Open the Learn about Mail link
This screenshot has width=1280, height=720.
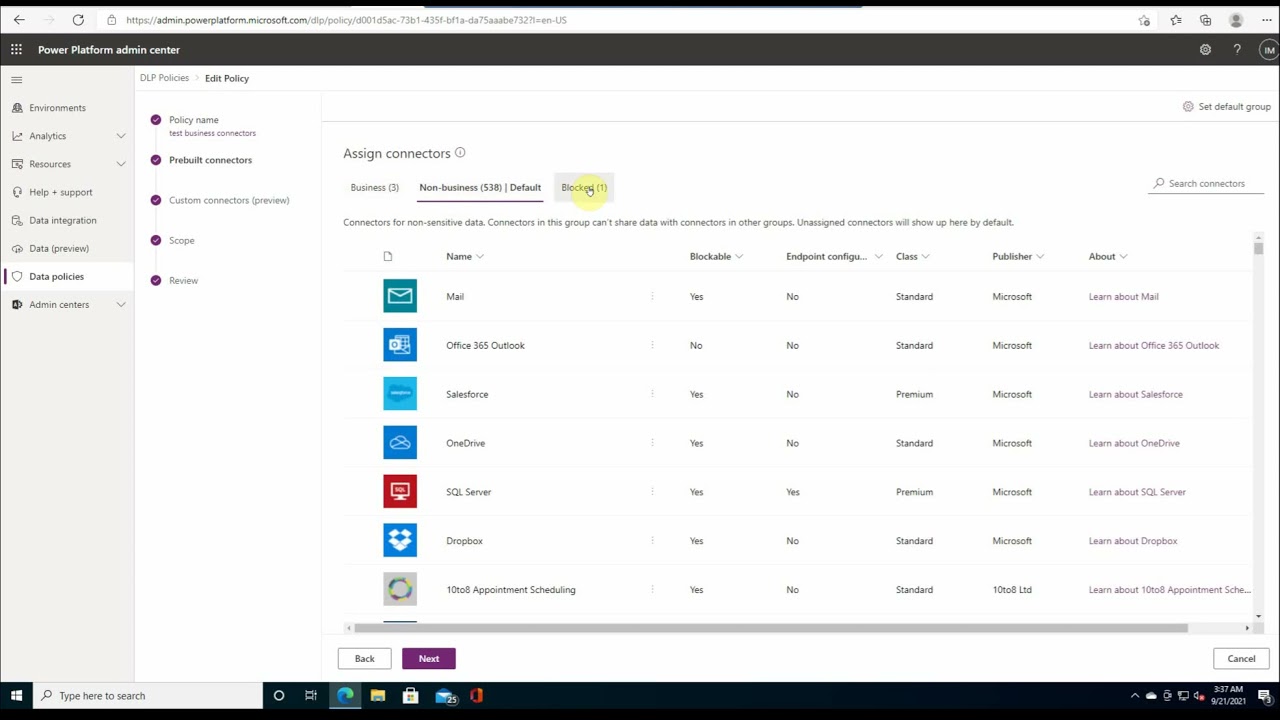coord(1124,297)
